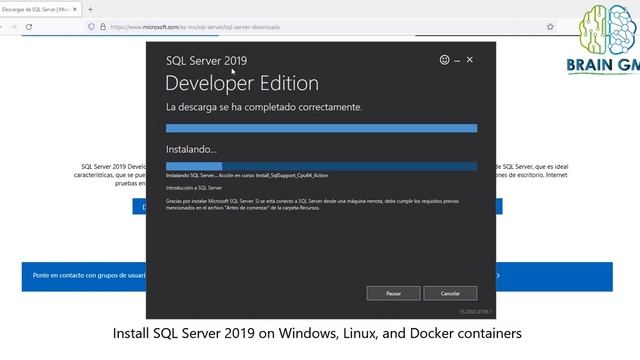This screenshot has width=640, height=360.
Task: Click the 'Install_SqlSupport_Cpu64_Action' status line
Action: [x=247, y=176]
